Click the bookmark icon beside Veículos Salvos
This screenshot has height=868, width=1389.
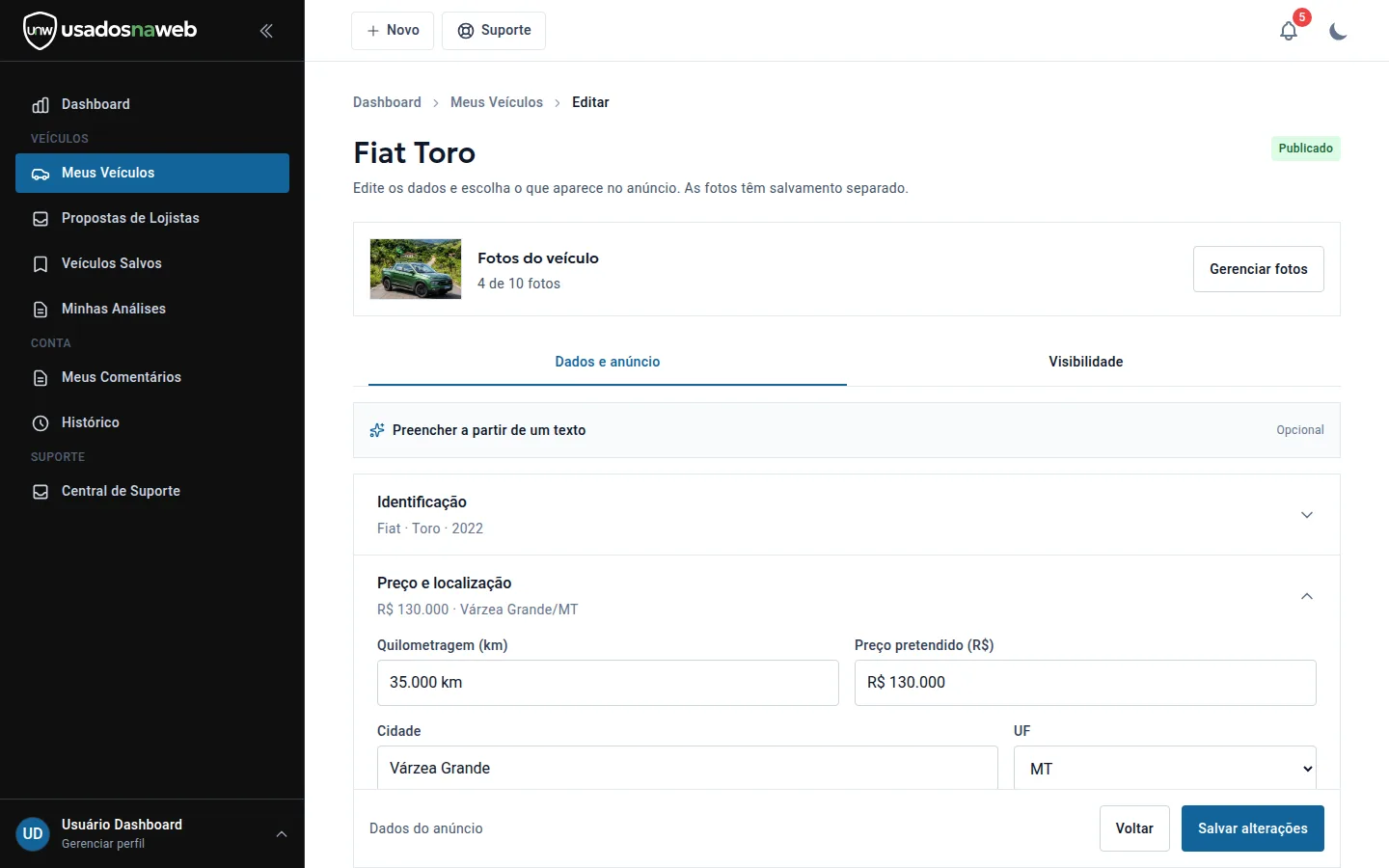click(41, 264)
